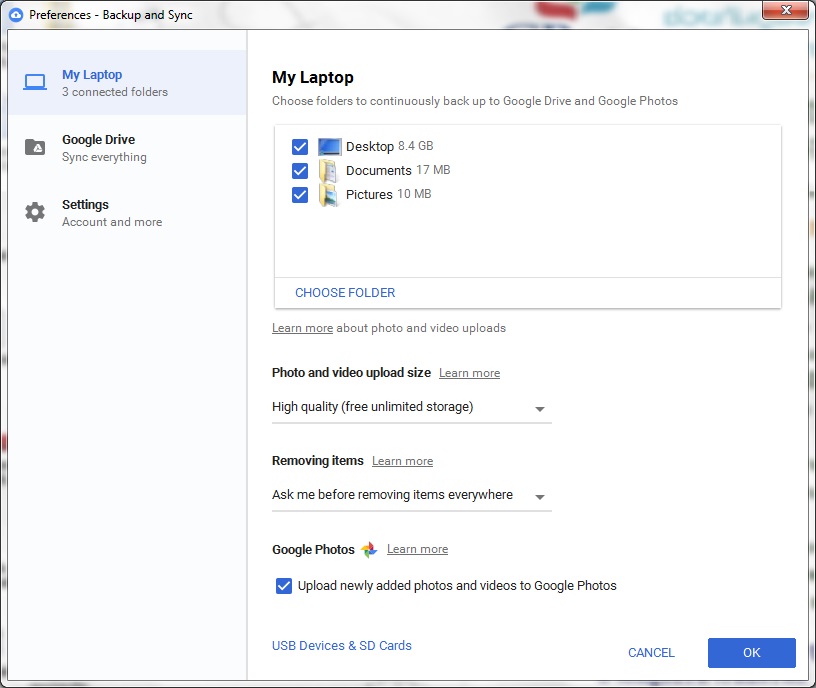This screenshot has height=688, width=816.
Task: Click the Desktop folder icon
Action: [x=329, y=147]
